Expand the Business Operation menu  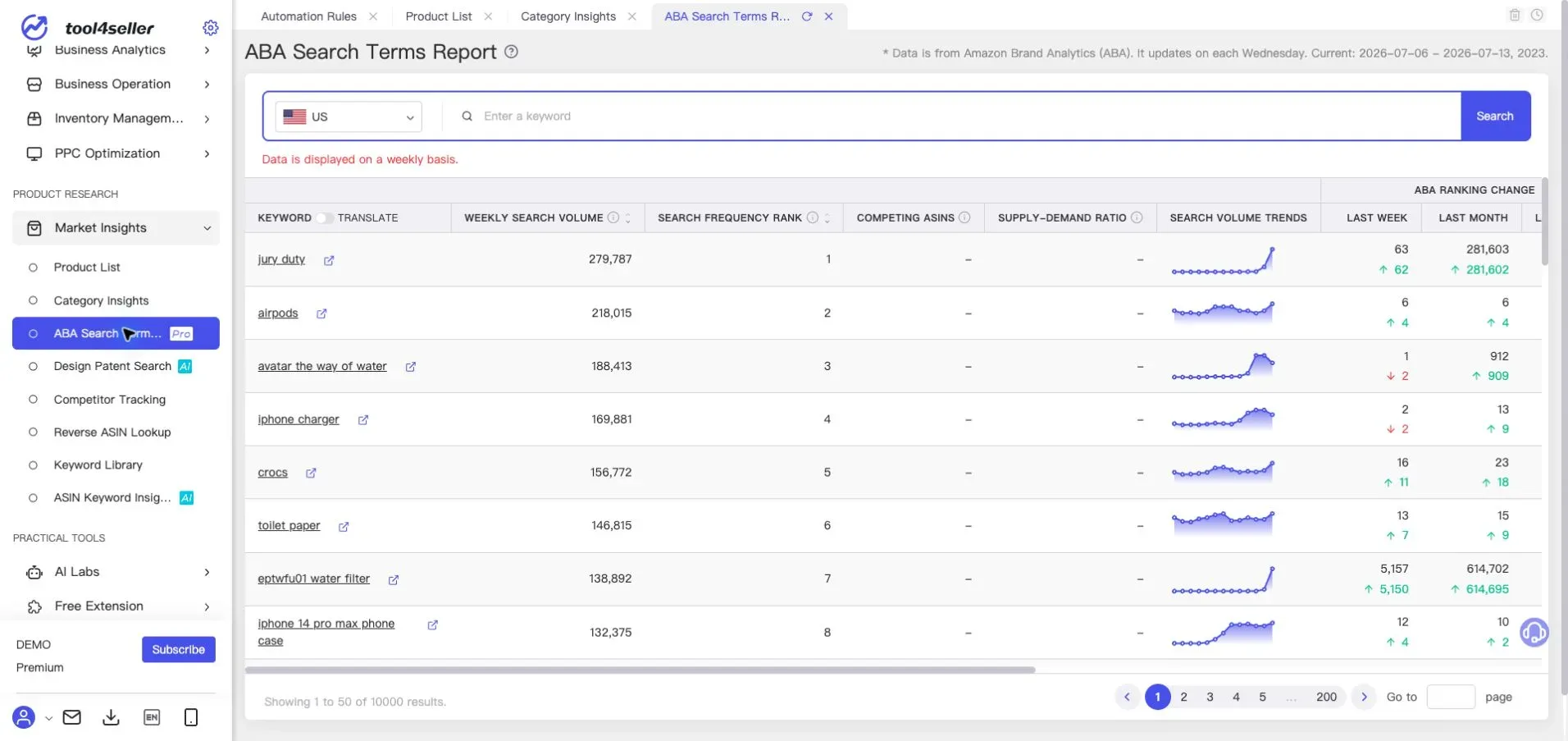pyautogui.click(x=116, y=84)
